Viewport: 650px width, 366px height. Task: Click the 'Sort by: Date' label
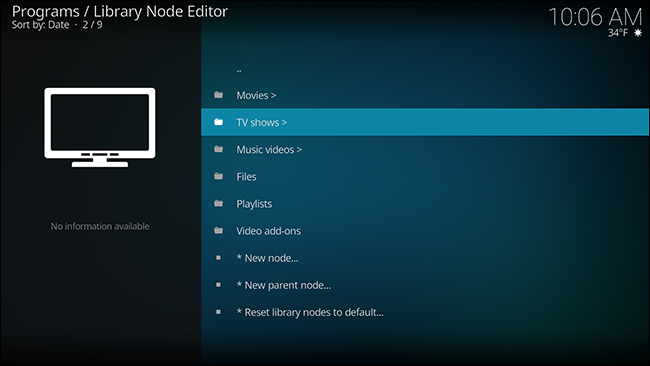pyautogui.click(x=40, y=25)
